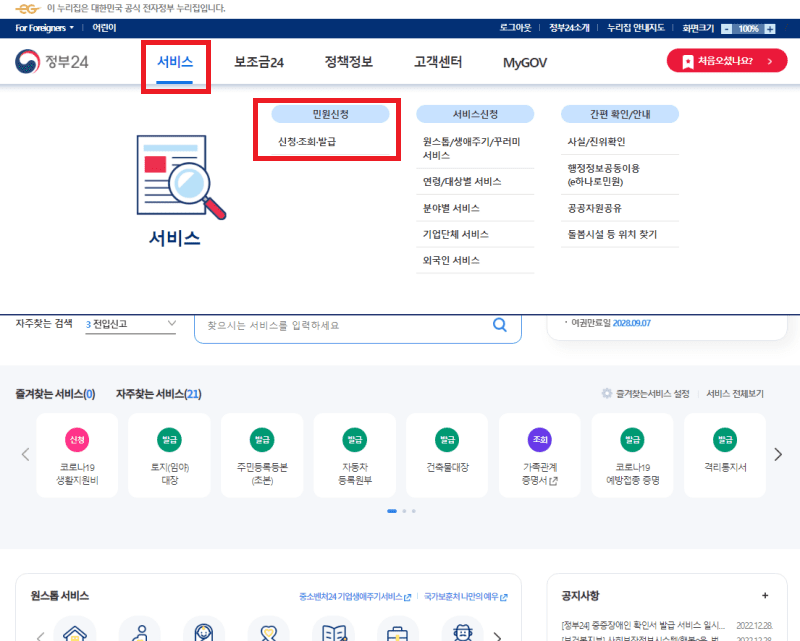
Task: Select third carousel pagination dot
Action: point(414,511)
